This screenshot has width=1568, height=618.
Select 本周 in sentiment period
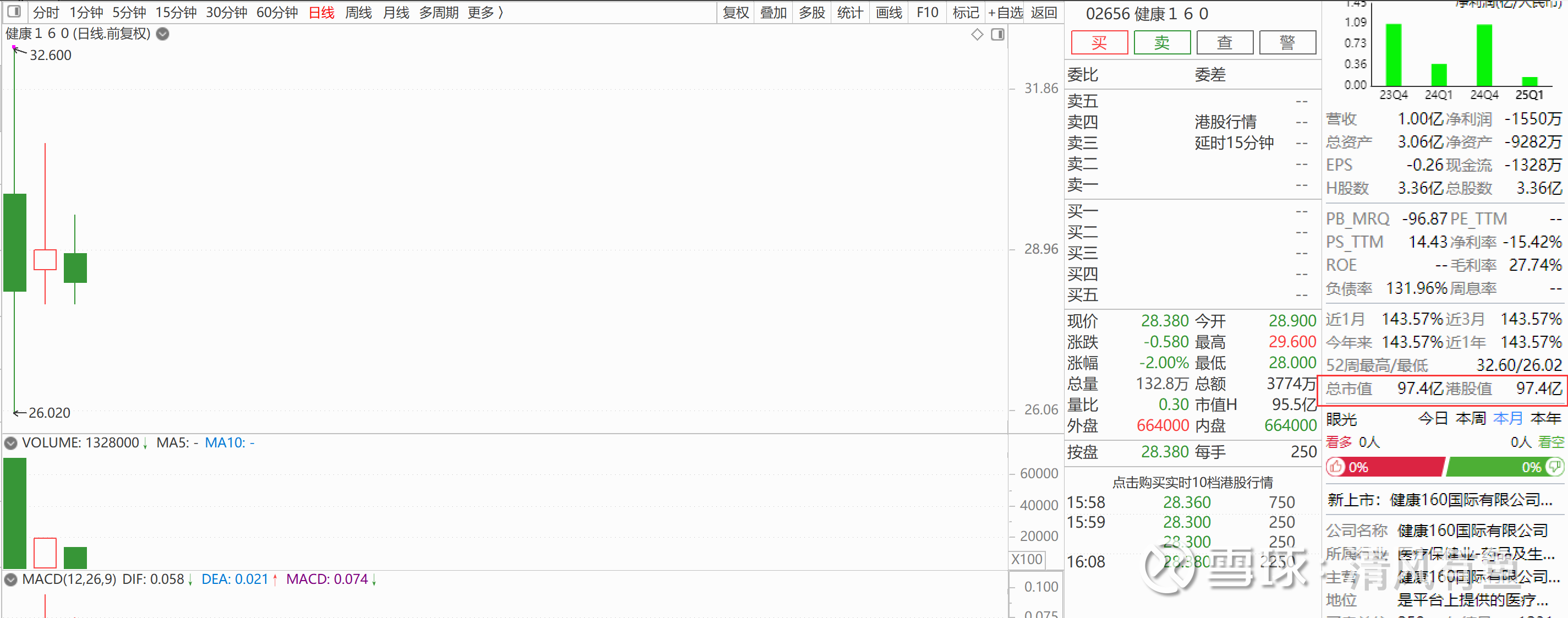tap(1470, 419)
